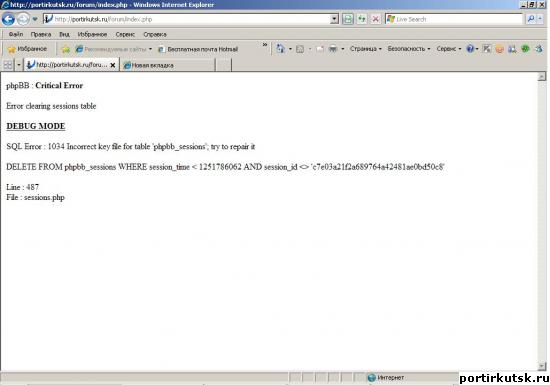The width and height of the screenshot is (550, 385).
Task: Open the Справка menu
Action: click(x=155, y=34)
